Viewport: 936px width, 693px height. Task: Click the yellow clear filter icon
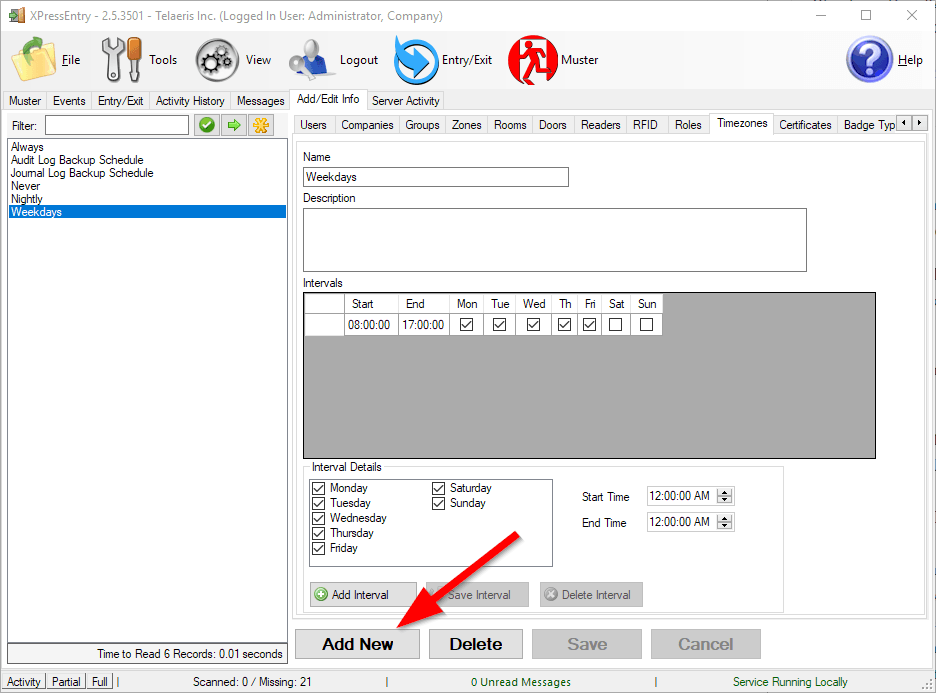pos(260,125)
